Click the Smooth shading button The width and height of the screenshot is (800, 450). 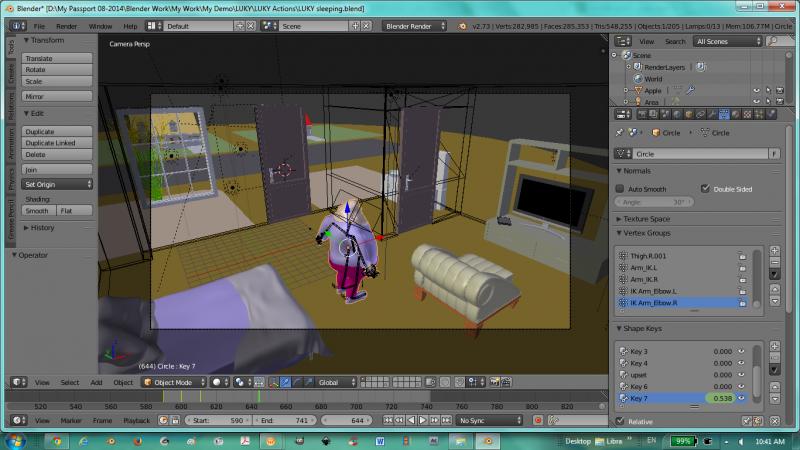(x=37, y=211)
